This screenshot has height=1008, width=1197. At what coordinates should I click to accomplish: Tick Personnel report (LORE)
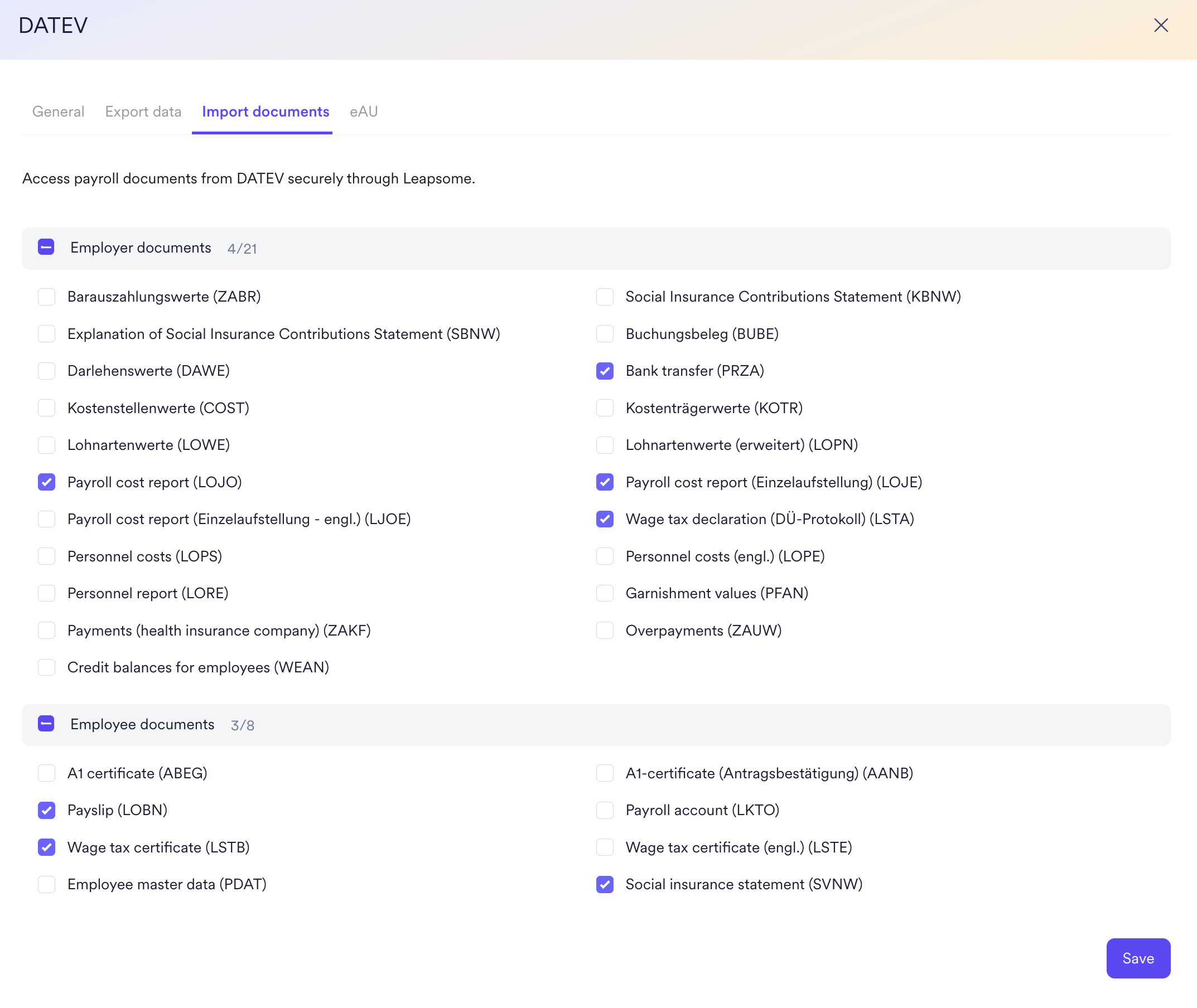(46, 593)
